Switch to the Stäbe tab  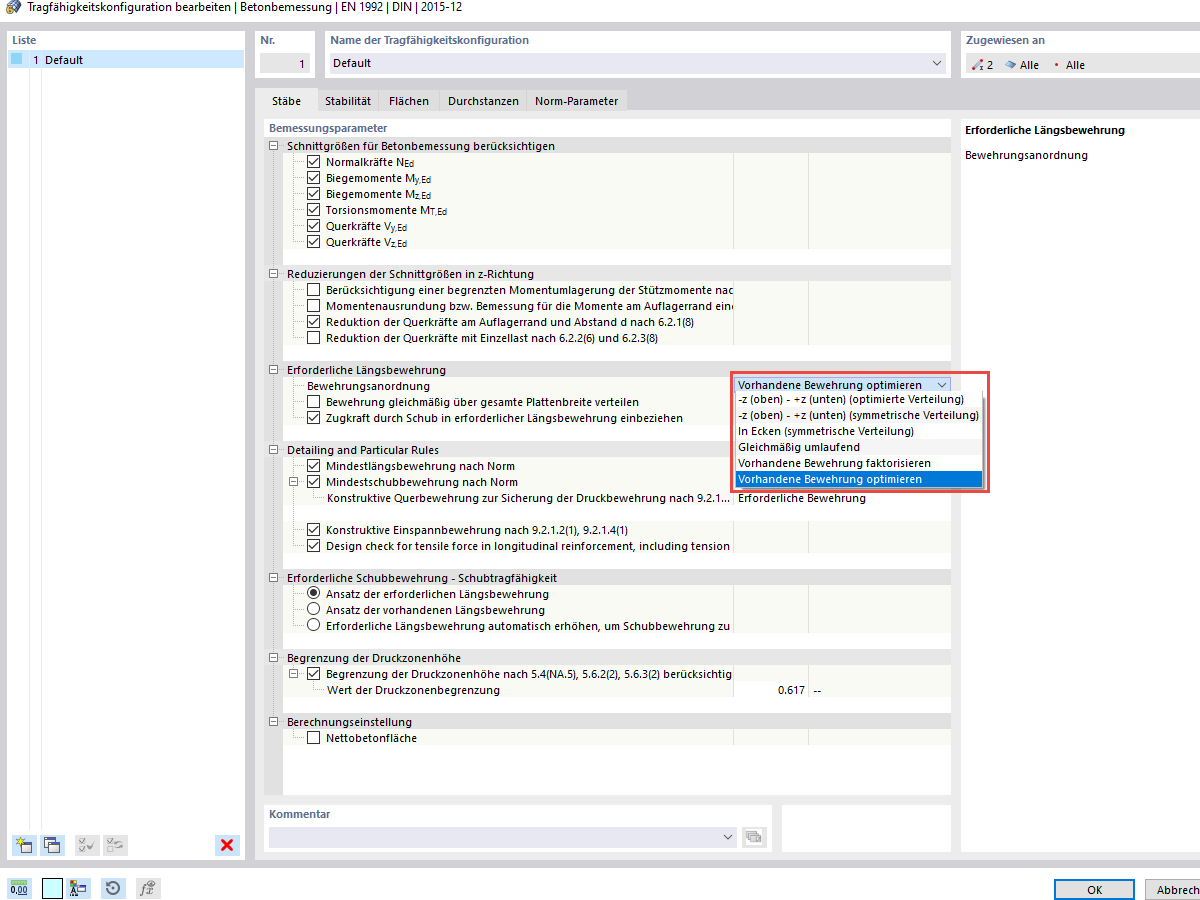tap(286, 101)
